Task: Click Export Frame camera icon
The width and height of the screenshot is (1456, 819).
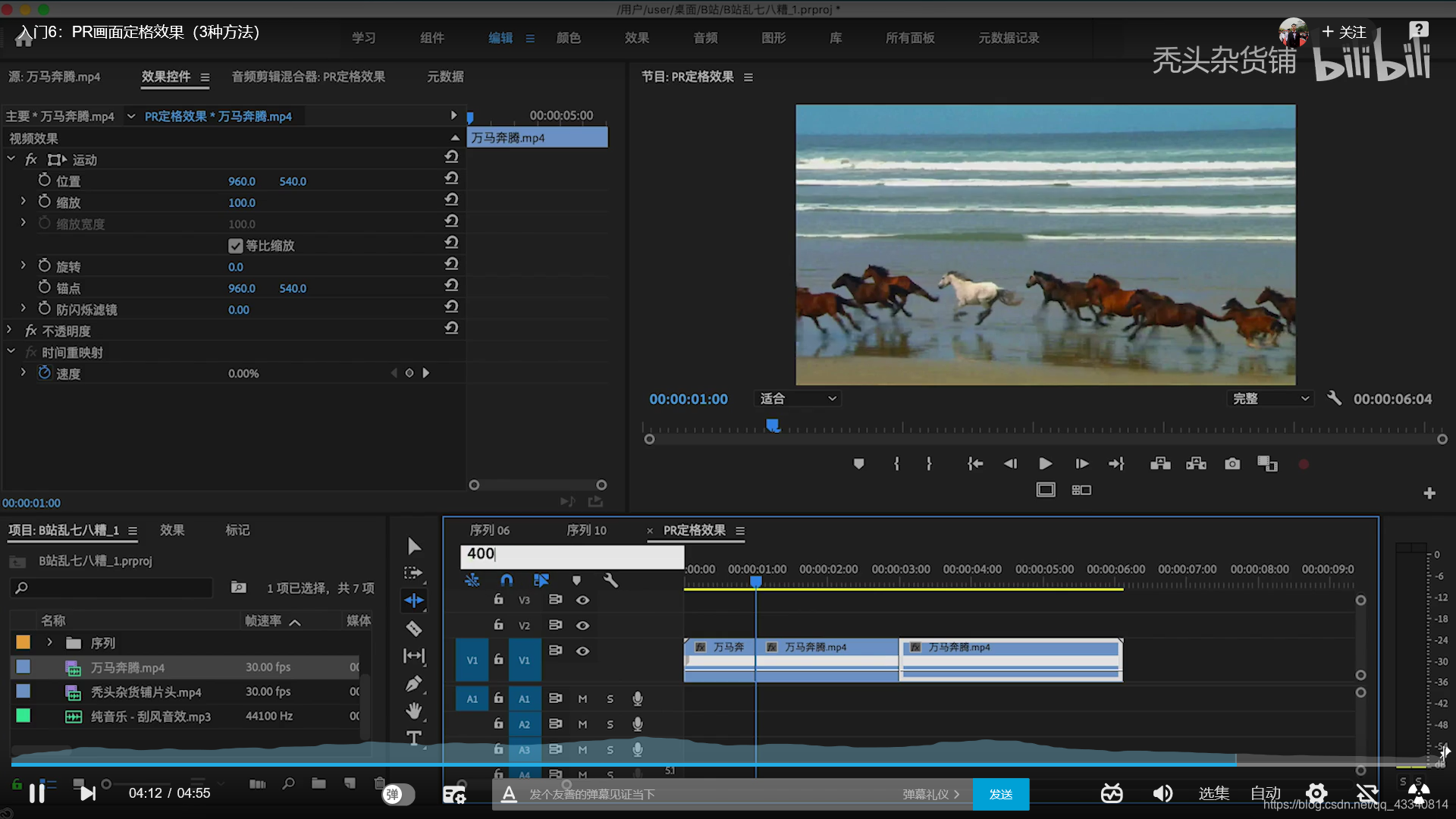Action: point(1232,464)
